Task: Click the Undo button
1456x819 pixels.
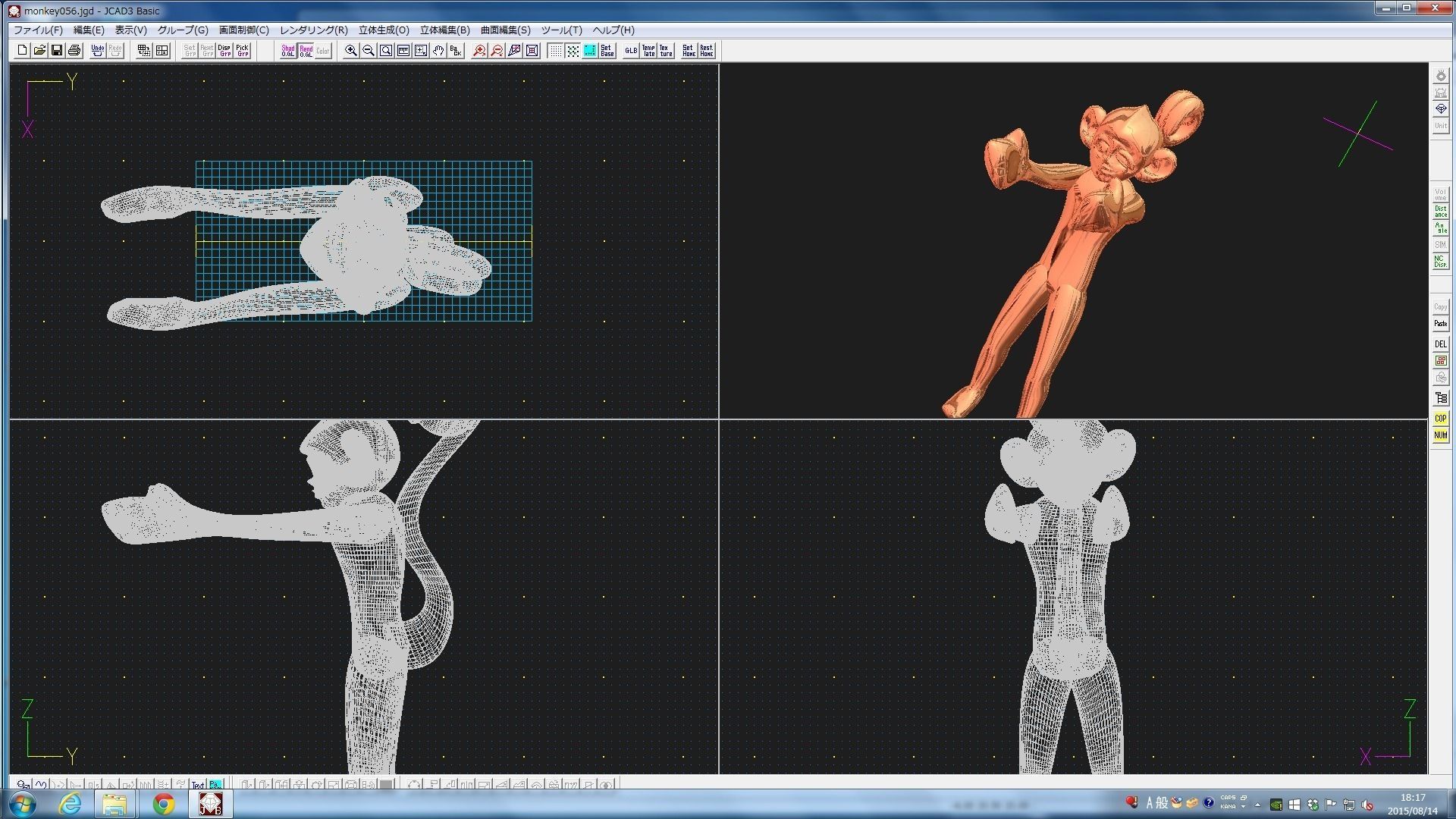Action: pyautogui.click(x=98, y=51)
